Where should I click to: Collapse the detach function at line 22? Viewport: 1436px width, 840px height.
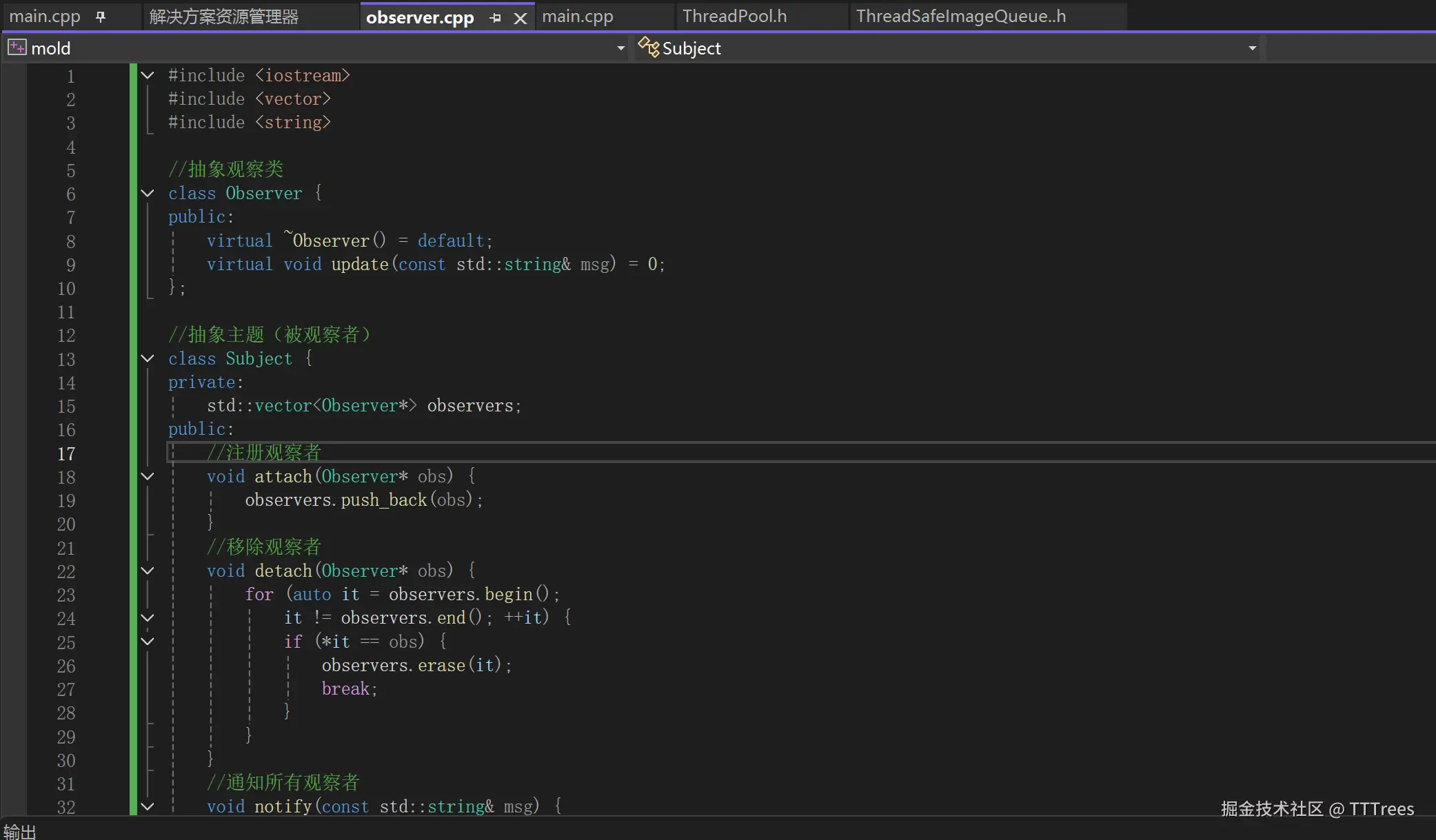(148, 571)
